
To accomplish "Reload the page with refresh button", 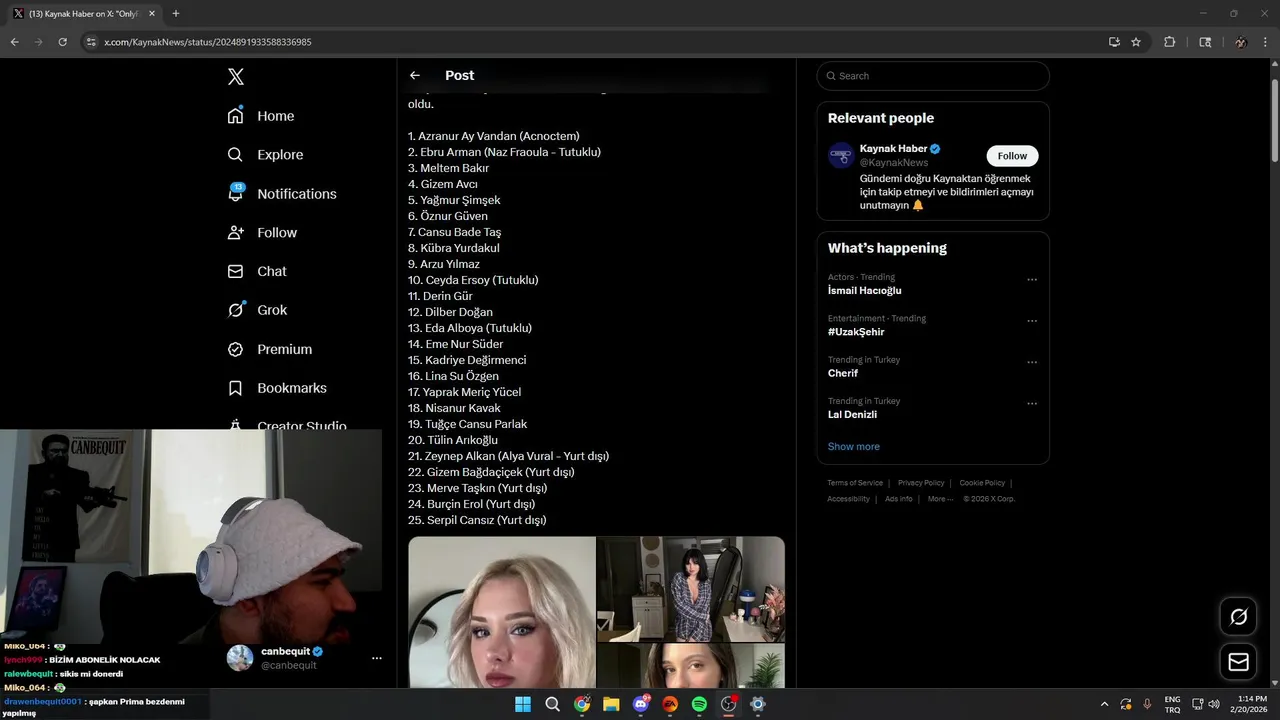I will (x=62, y=42).
